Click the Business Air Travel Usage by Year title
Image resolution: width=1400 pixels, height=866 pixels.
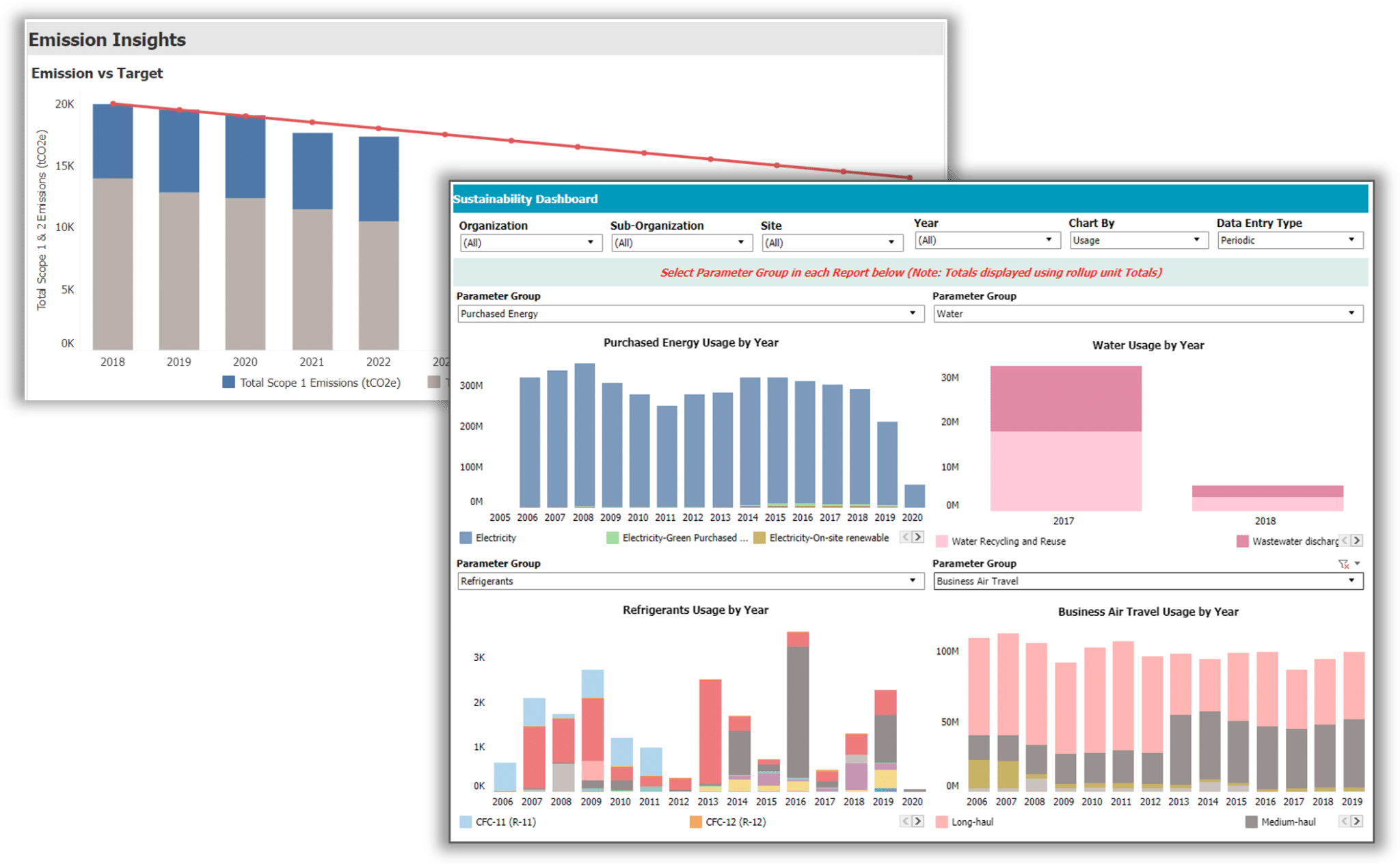pyautogui.click(x=1148, y=612)
